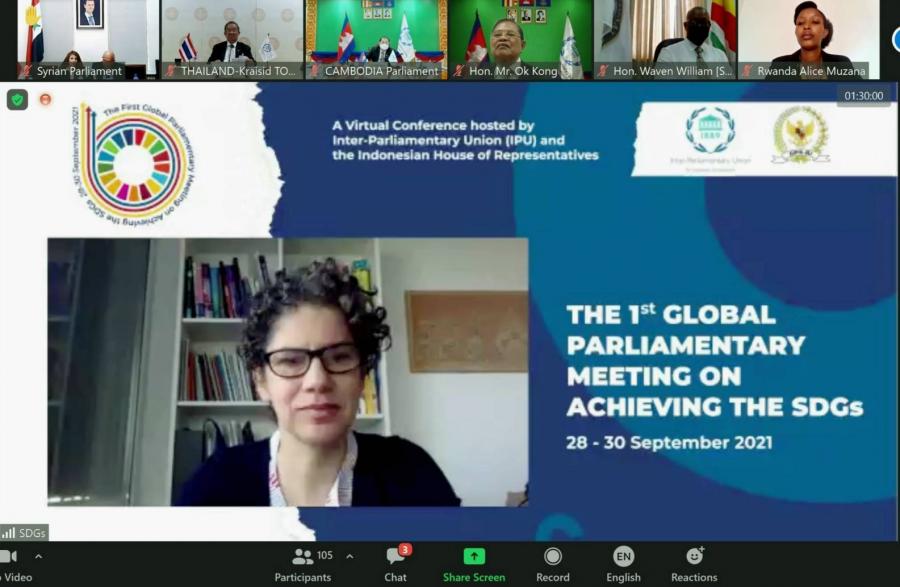The image size is (900, 587).
Task: Click the orange recording indicator icon
Action: tap(45, 99)
